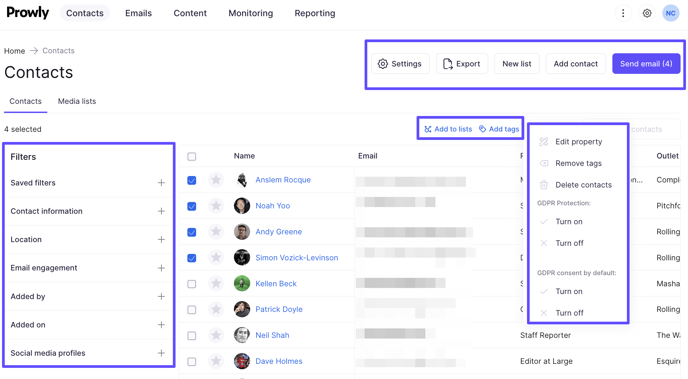
Task: Check the Neil Shah checkbox
Action: point(192,336)
